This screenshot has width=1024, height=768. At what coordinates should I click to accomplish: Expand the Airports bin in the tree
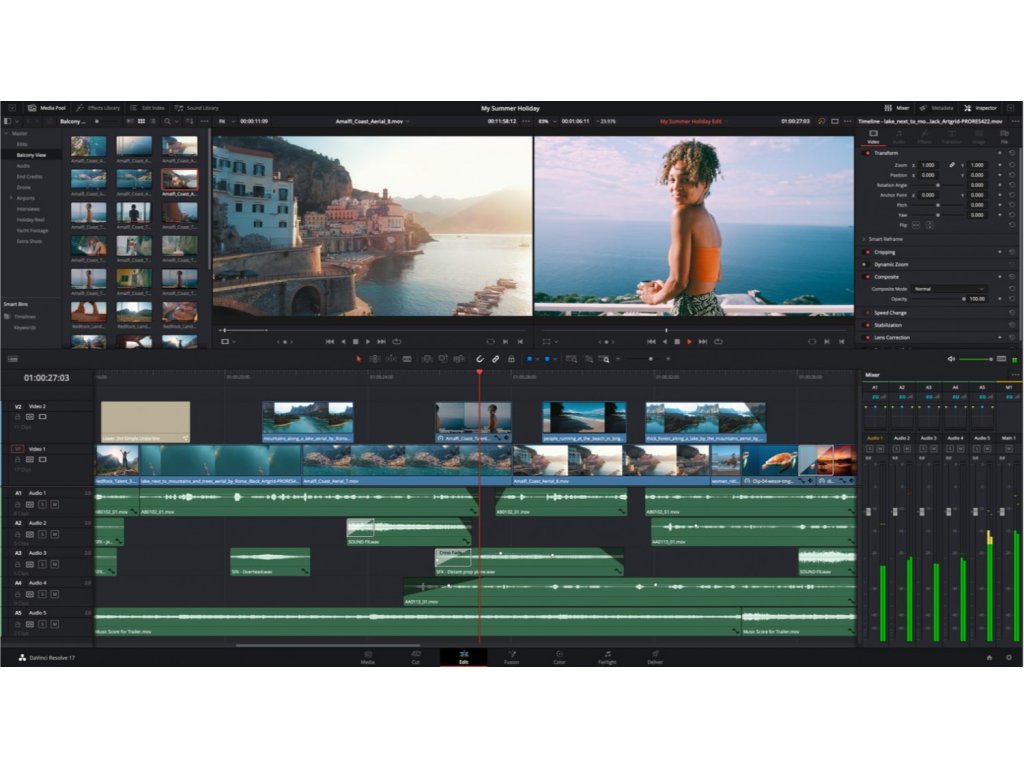[11, 198]
